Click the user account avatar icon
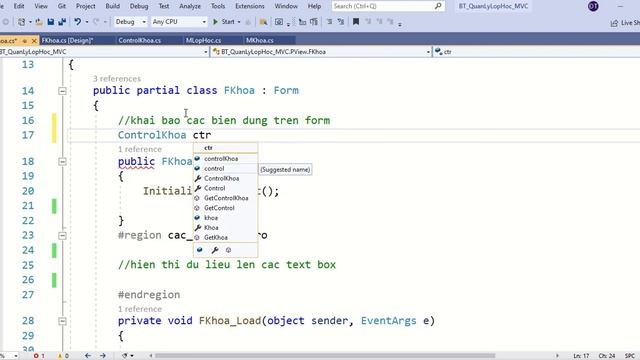The height and width of the screenshot is (360, 640). click(593, 6)
